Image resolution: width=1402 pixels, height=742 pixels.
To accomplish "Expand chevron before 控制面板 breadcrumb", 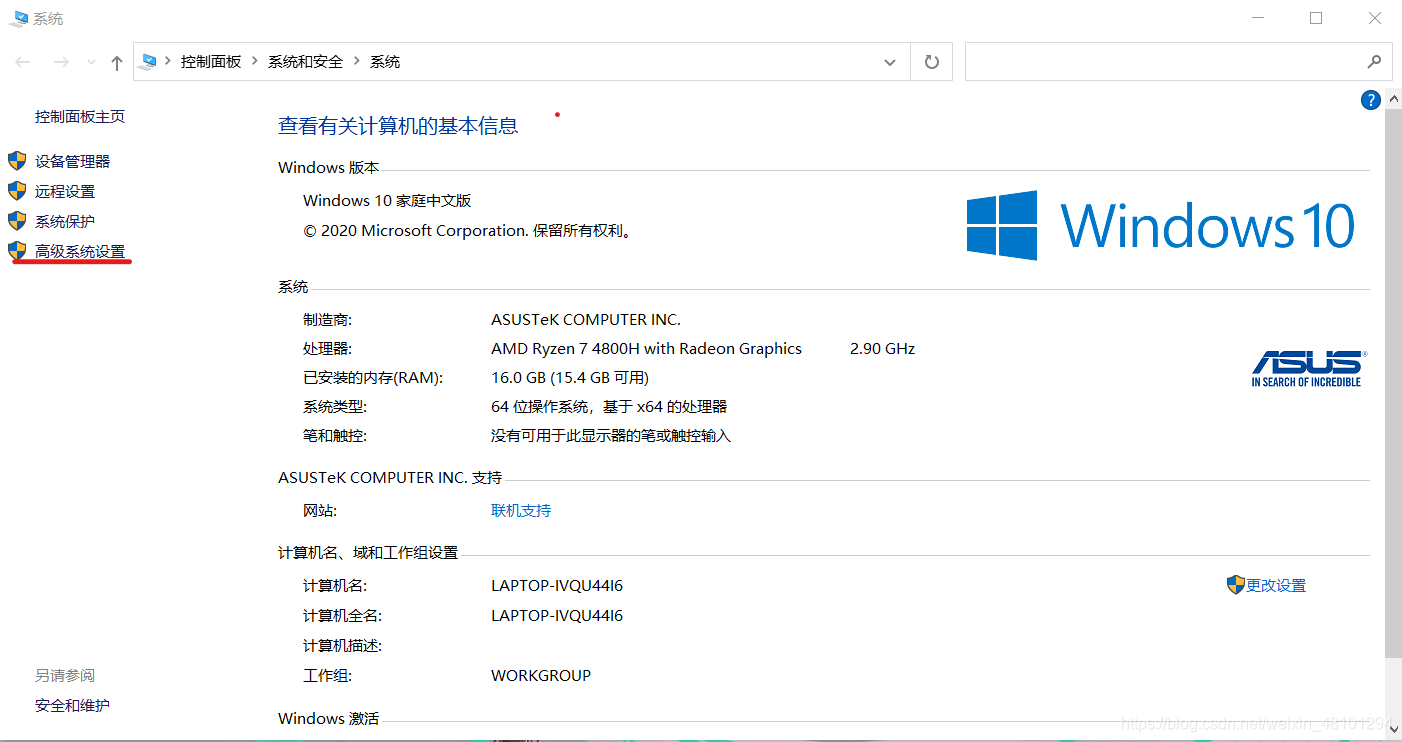I will (x=168, y=62).
